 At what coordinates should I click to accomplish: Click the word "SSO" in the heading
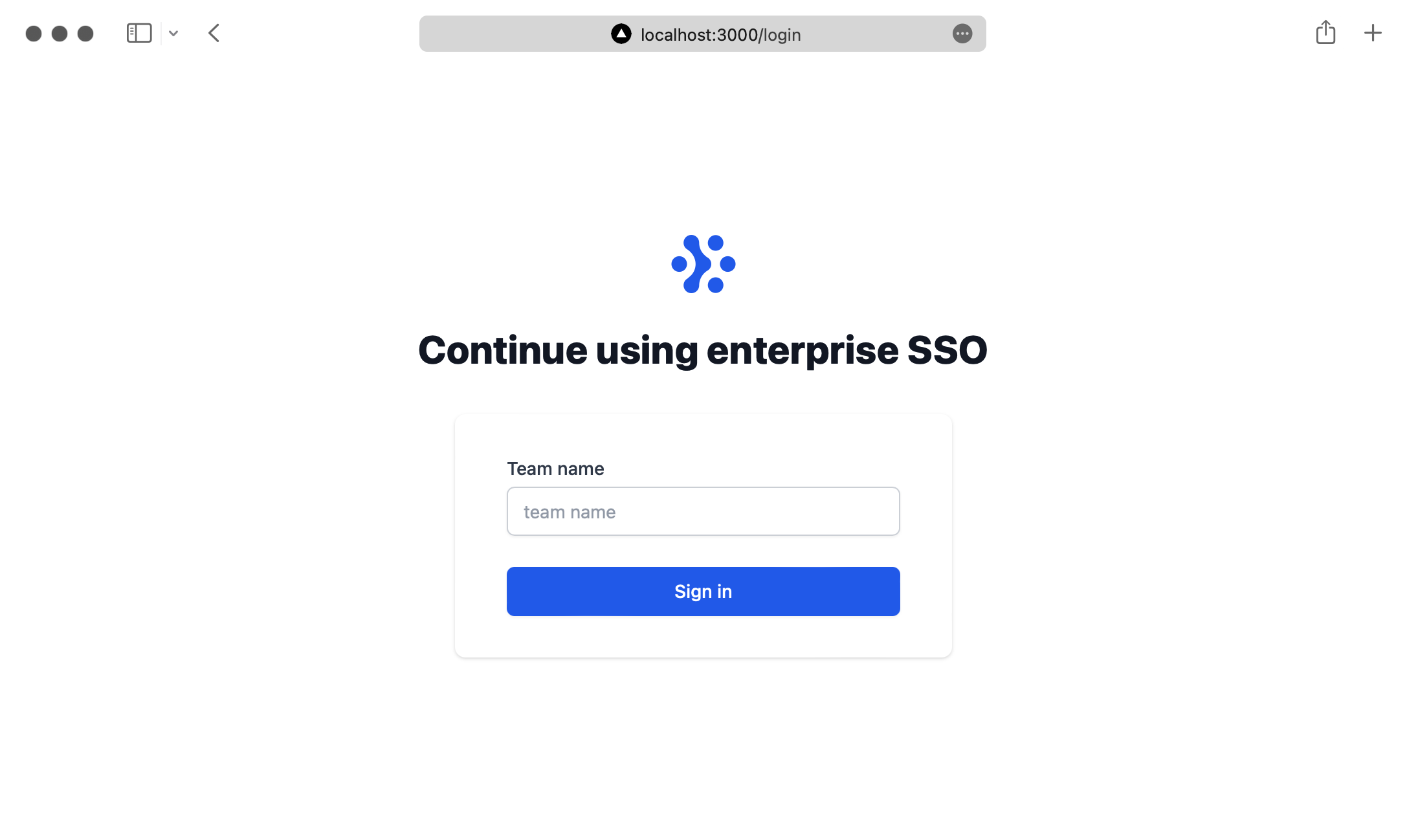(947, 350)
